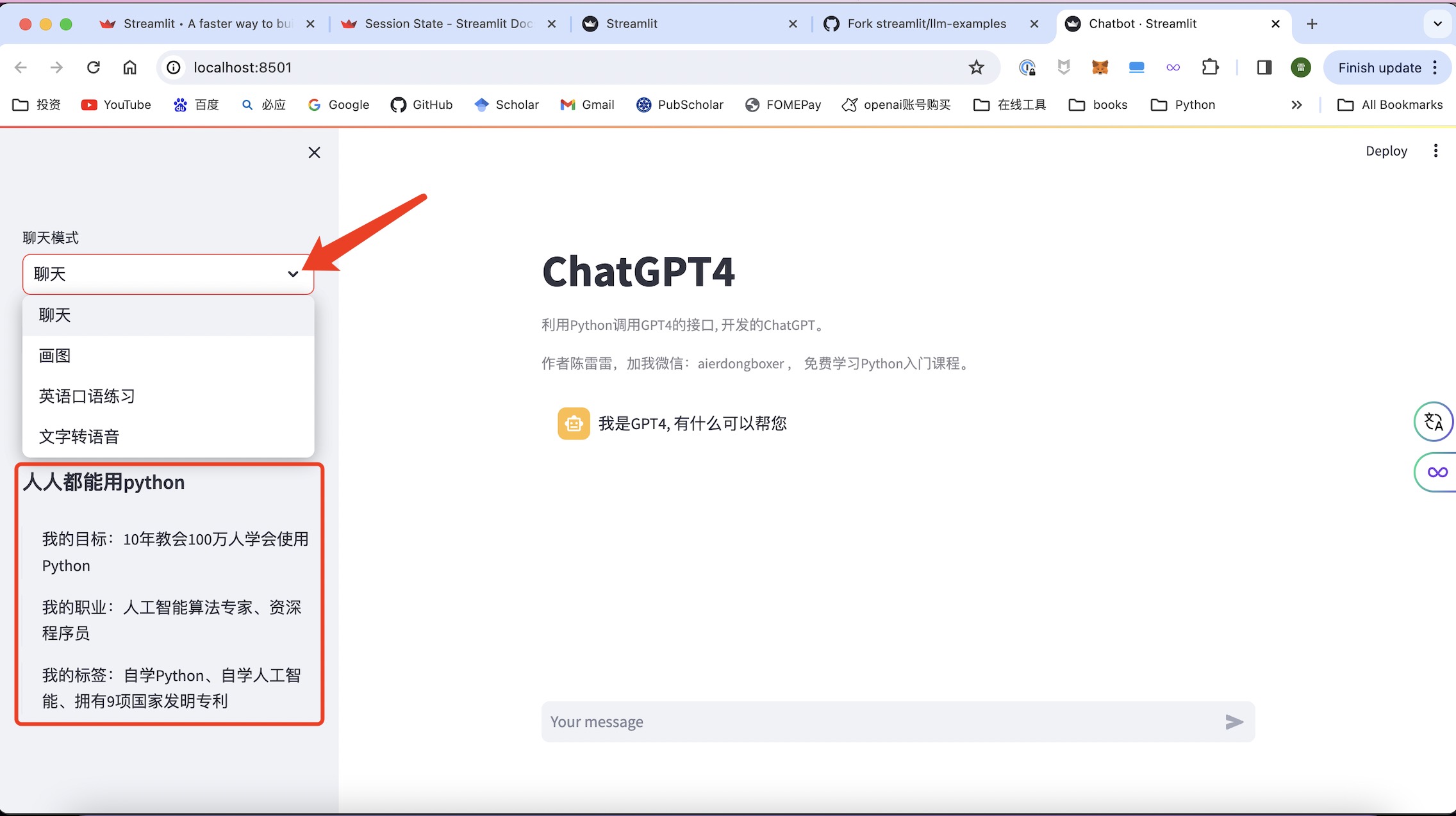Click the dropdown chevron in 聊天模式 box
Image resolution: width=1456 pixels, height=816 pixels.
pos(293,274)
